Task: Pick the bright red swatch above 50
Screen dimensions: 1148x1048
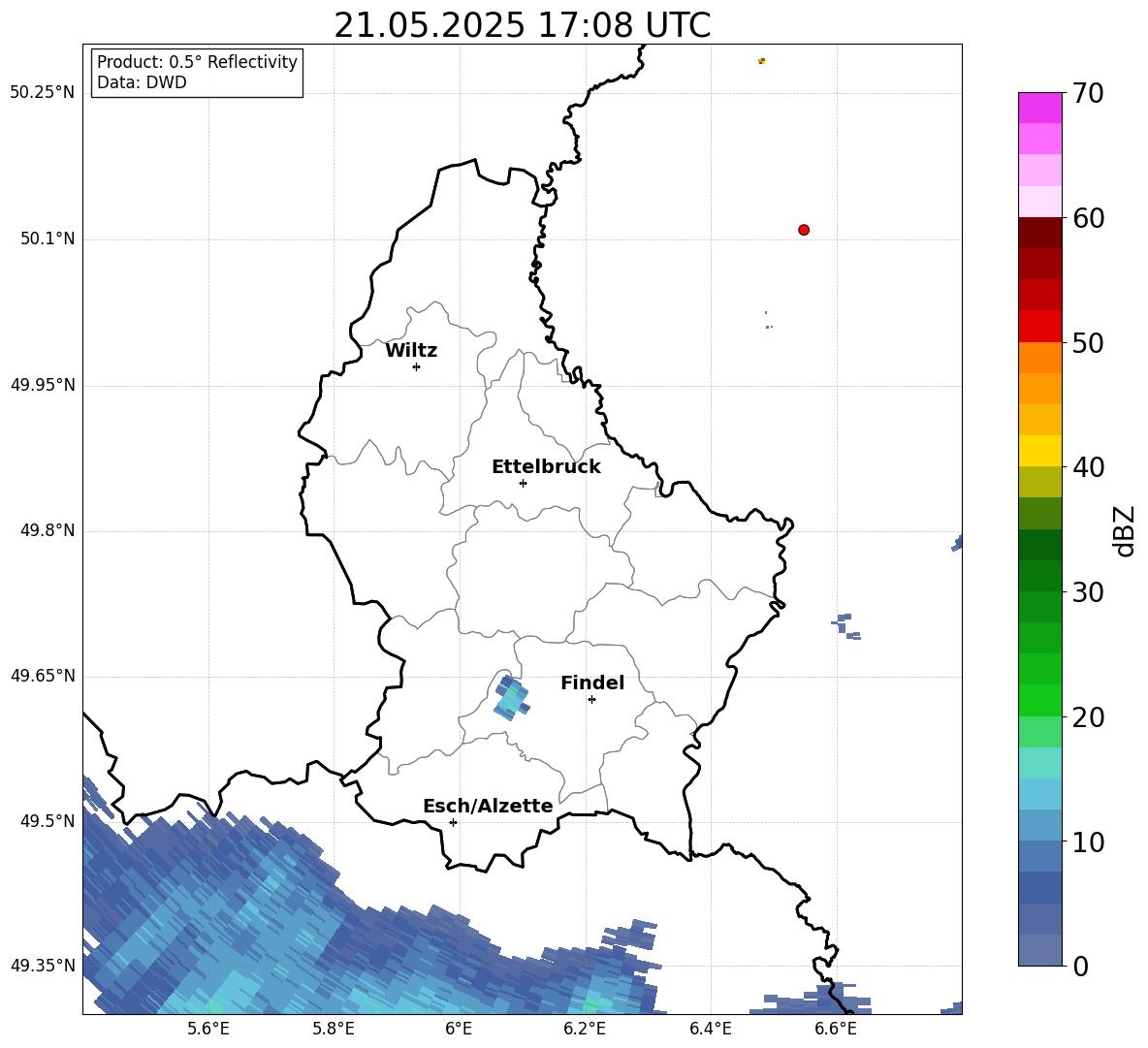Action: (1039, 327)
